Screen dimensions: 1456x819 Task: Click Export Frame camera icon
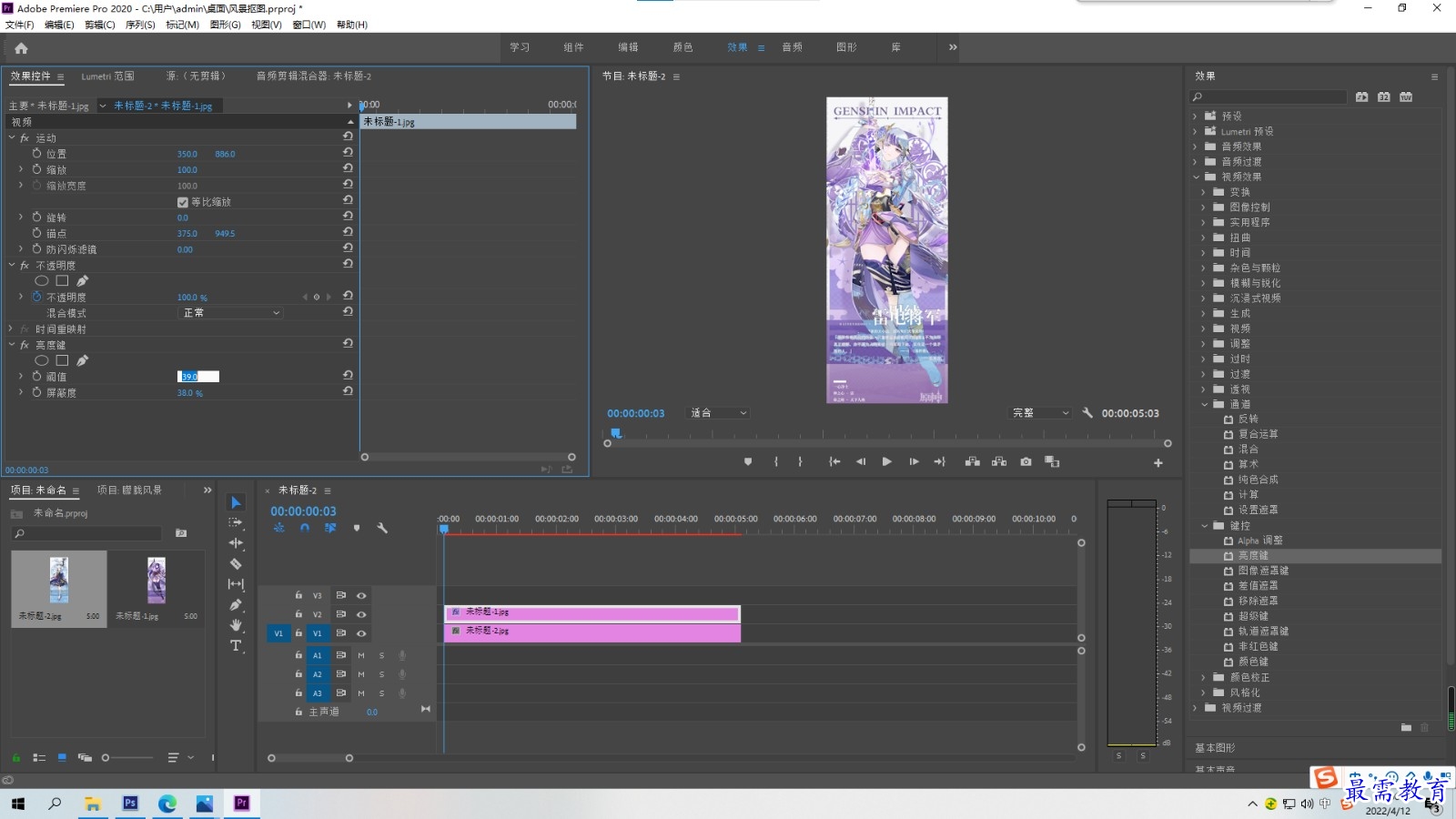coord(1026,462)
